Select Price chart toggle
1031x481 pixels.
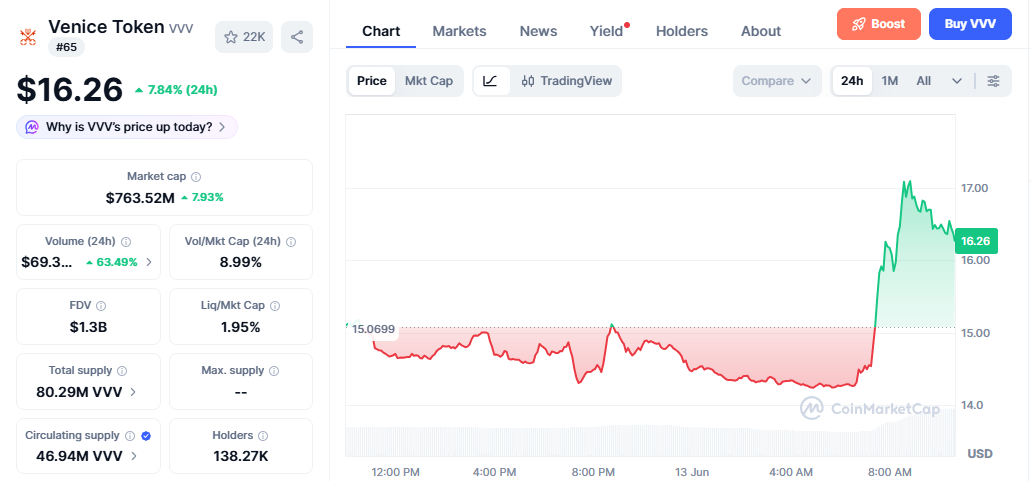click(372, 81)
